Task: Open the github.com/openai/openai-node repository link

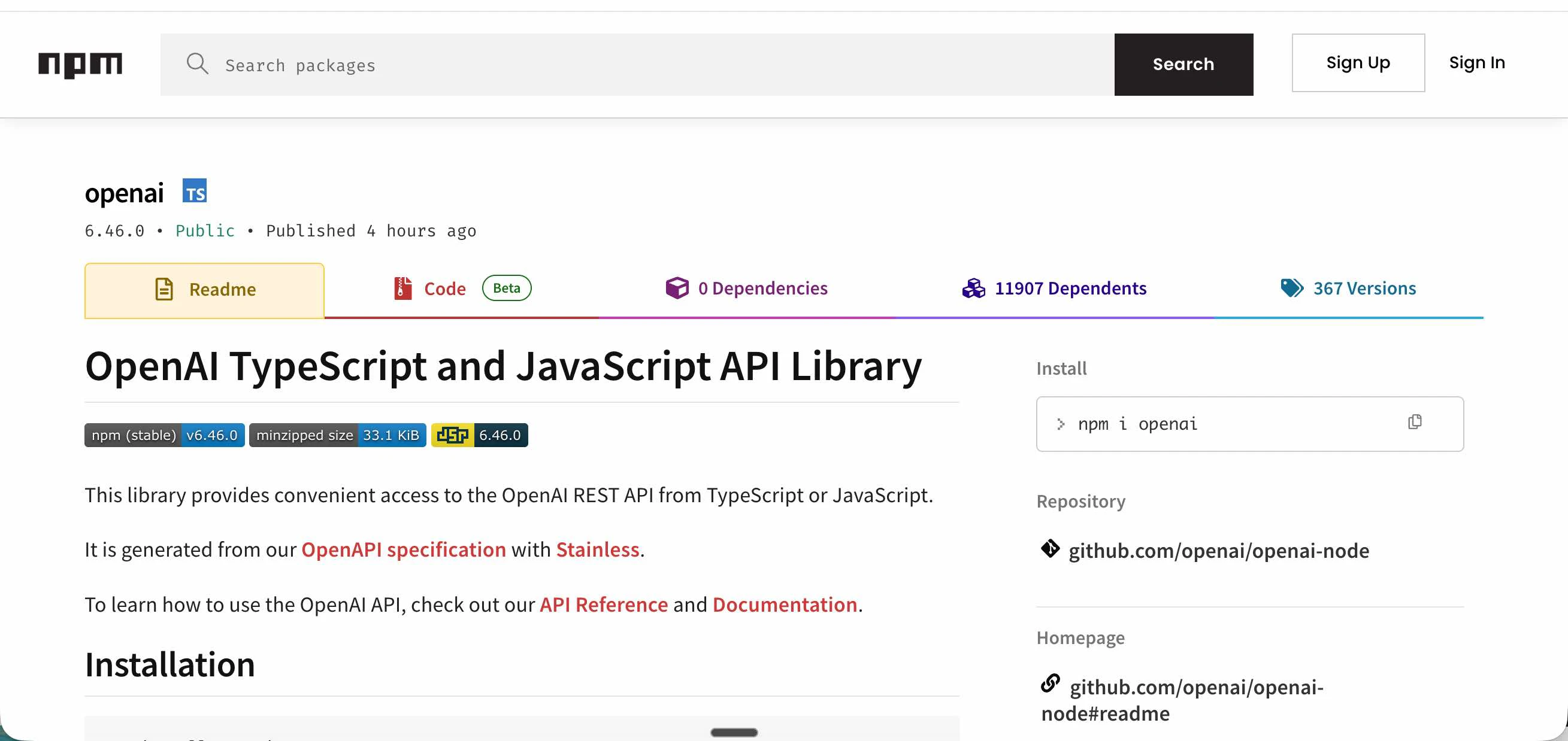Action: tap(1219, 551)
